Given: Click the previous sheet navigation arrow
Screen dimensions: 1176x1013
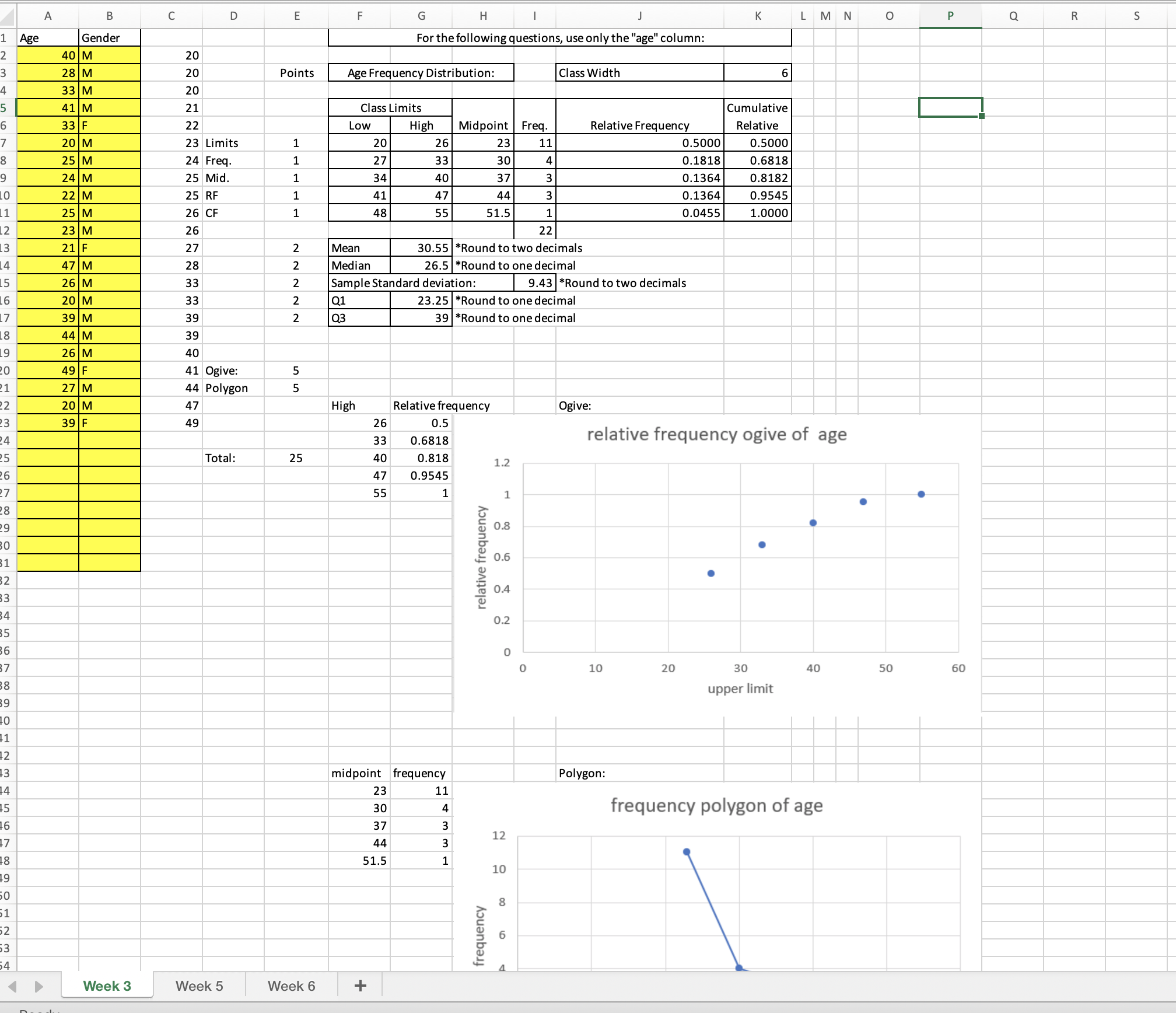Looking at the screenshot, I should 13,986.
